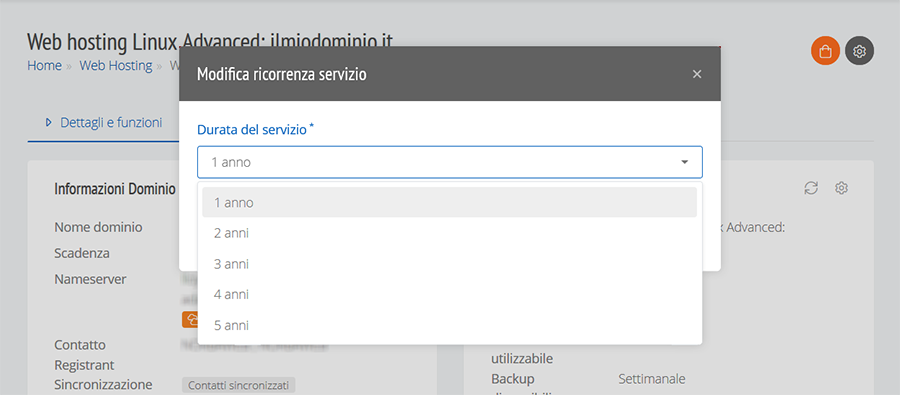Open Web Hosting breadcrumb link

click(116, 65)
